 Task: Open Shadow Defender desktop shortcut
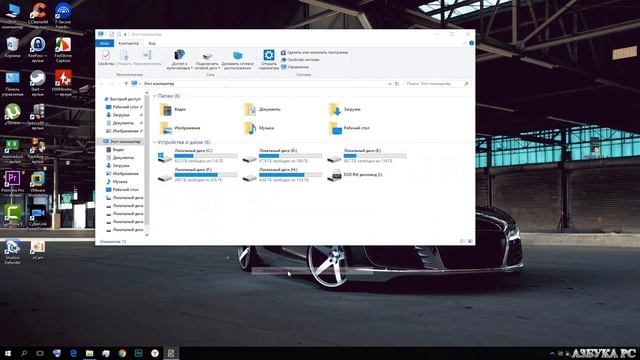pyautogui.click(x=12, y=252)
